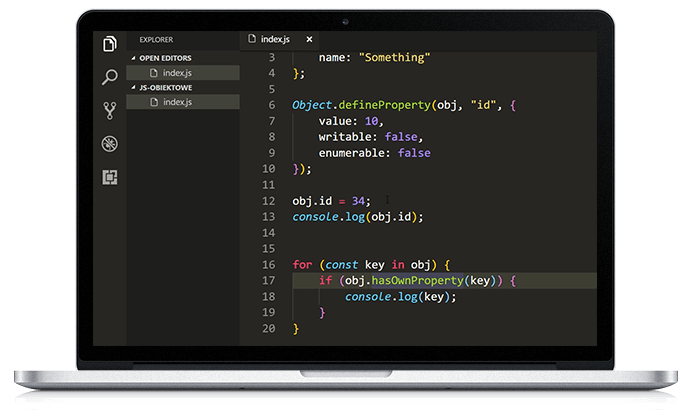This screenshot has height=410, width=695.
Task: Switch to the index.js editor tab
Action: pyautogui.click(x=273, y=40)
